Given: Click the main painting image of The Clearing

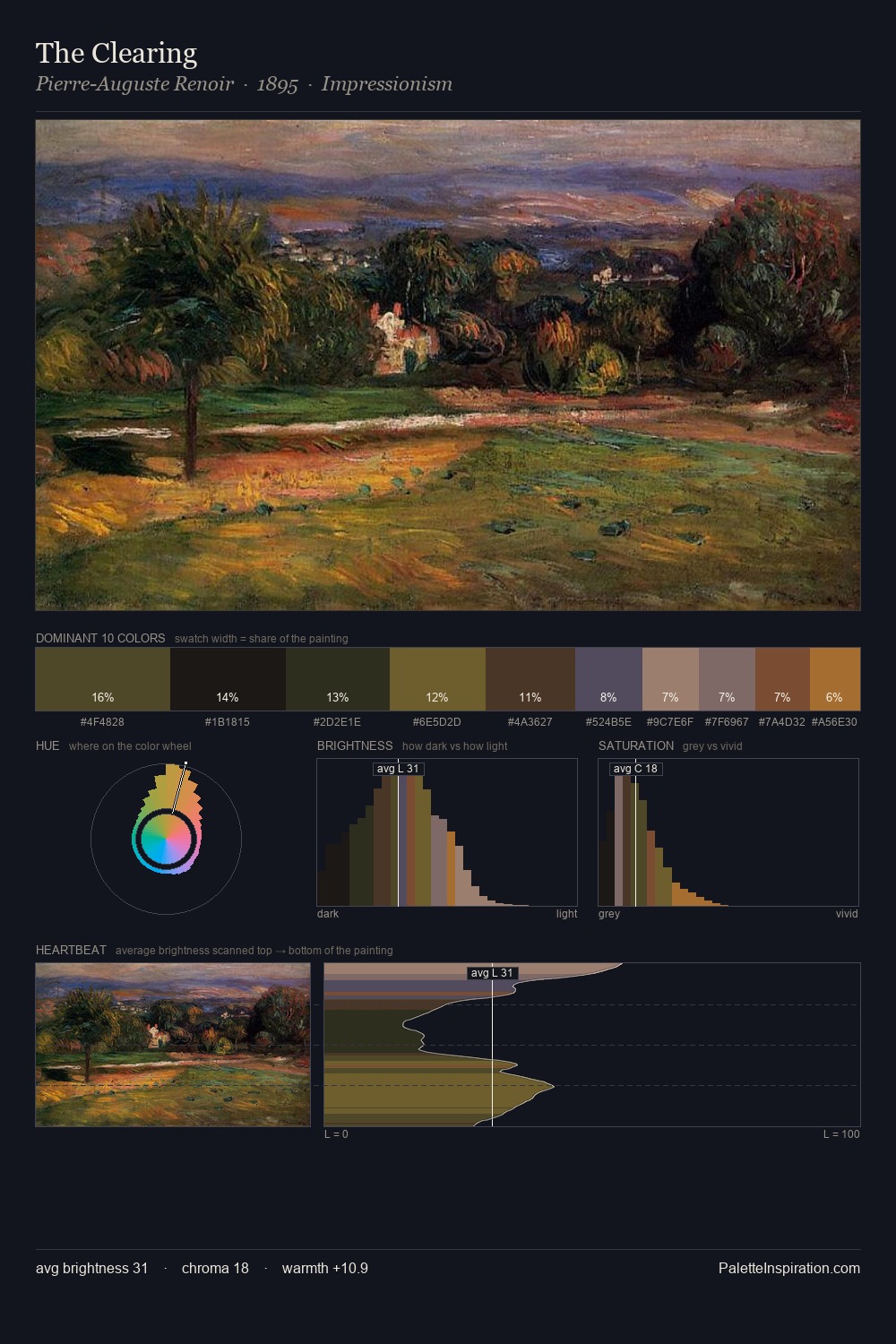Looking at the screenshot, I should (448, 366).
